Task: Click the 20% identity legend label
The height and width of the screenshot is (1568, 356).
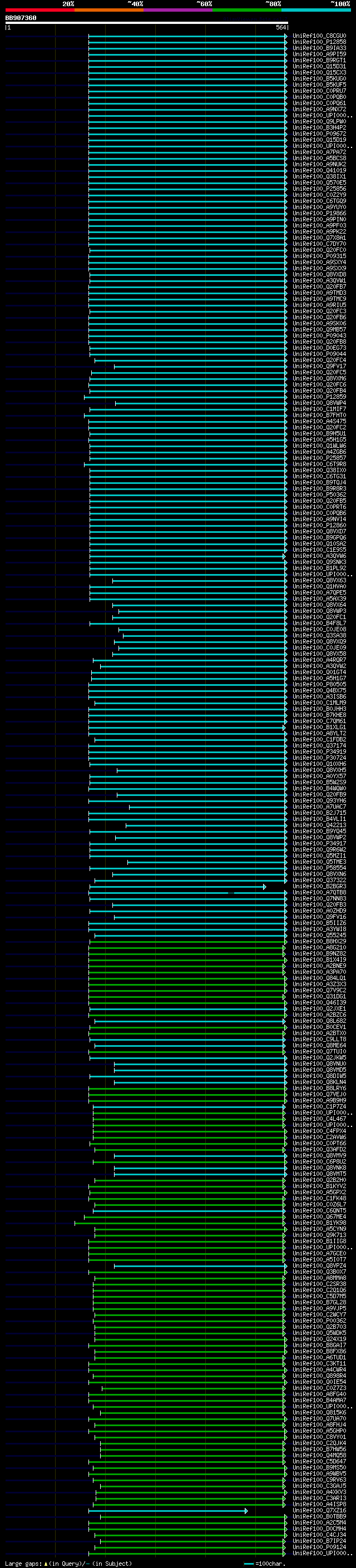Action: coord(68,4)
